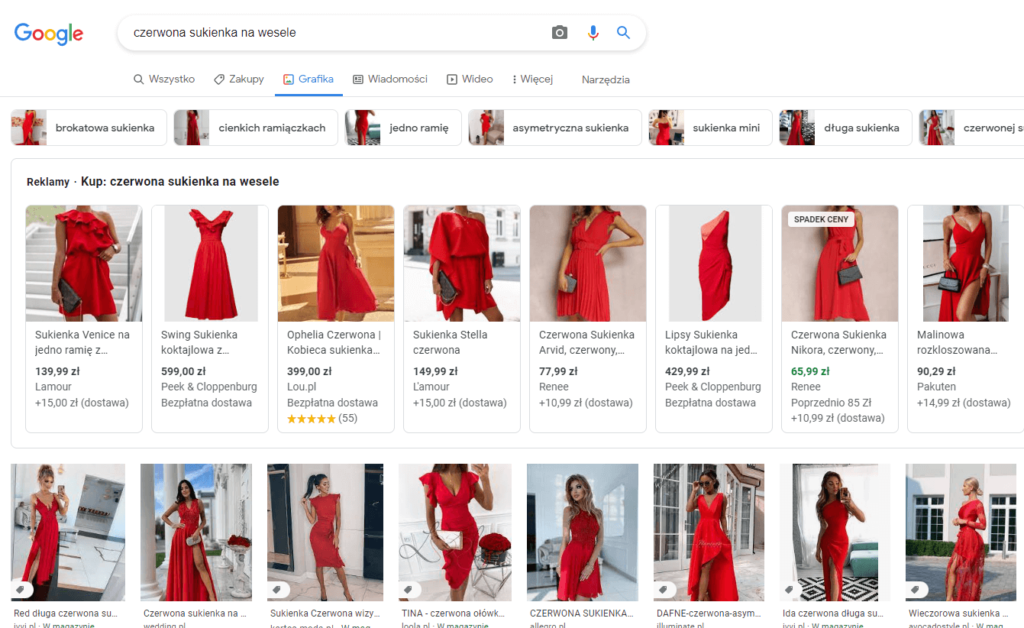Click Czerwona Sukienka Arvid title
The image size is (1024, 628).
[x=586, y=342]
